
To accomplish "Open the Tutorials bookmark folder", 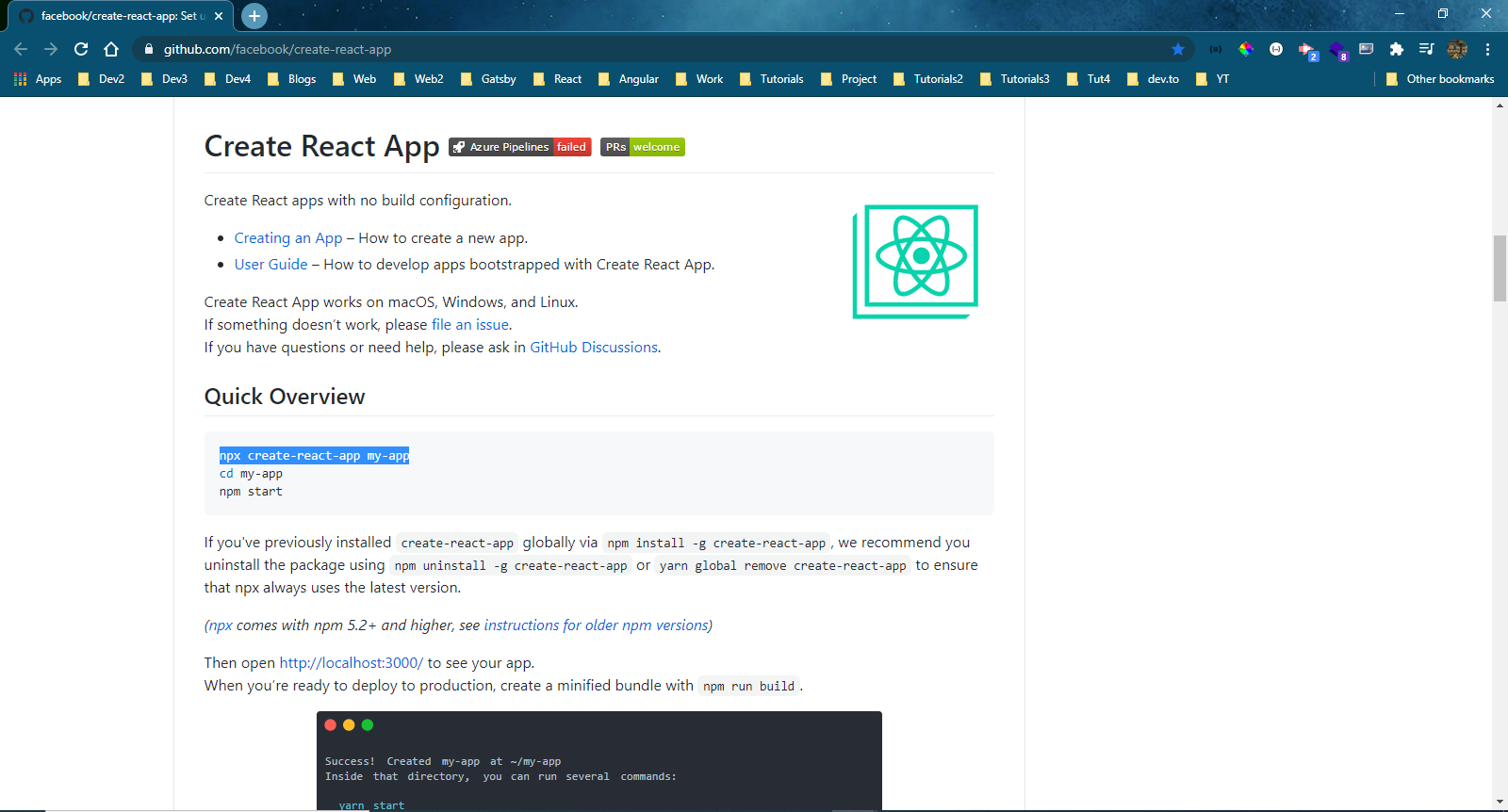I will (772, 79).
